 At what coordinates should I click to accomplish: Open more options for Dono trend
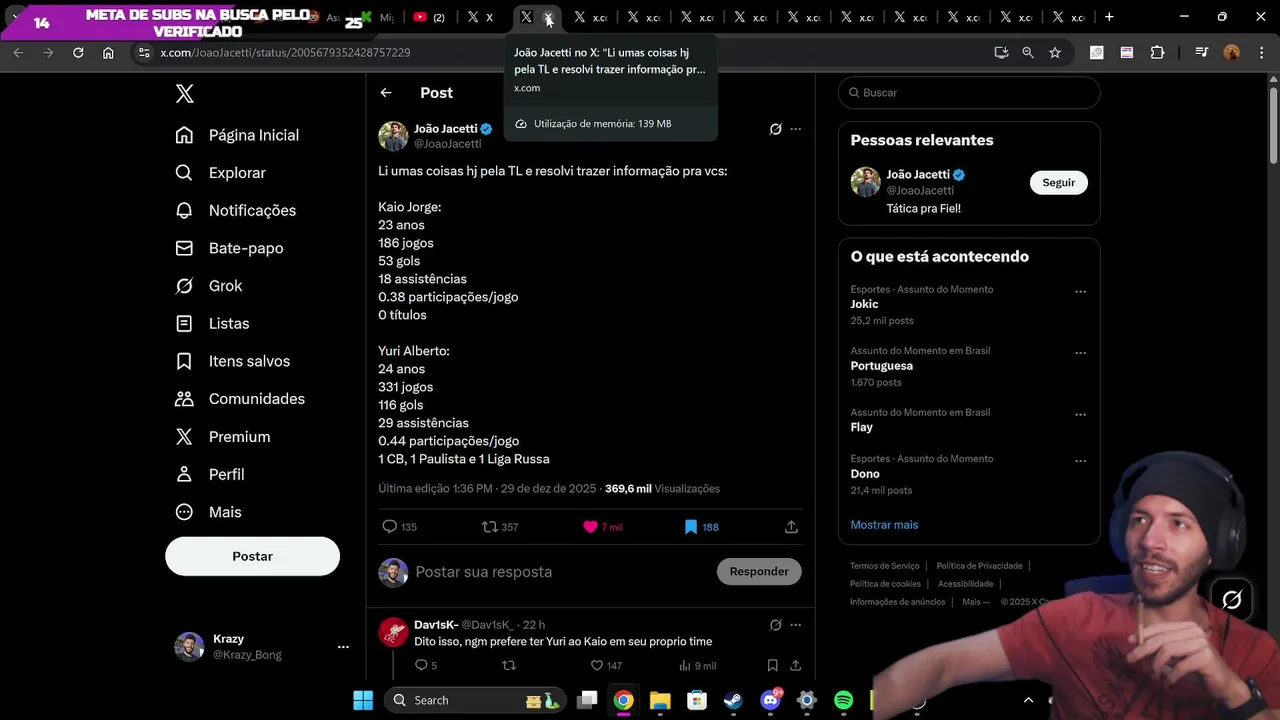pos(1080,462)
